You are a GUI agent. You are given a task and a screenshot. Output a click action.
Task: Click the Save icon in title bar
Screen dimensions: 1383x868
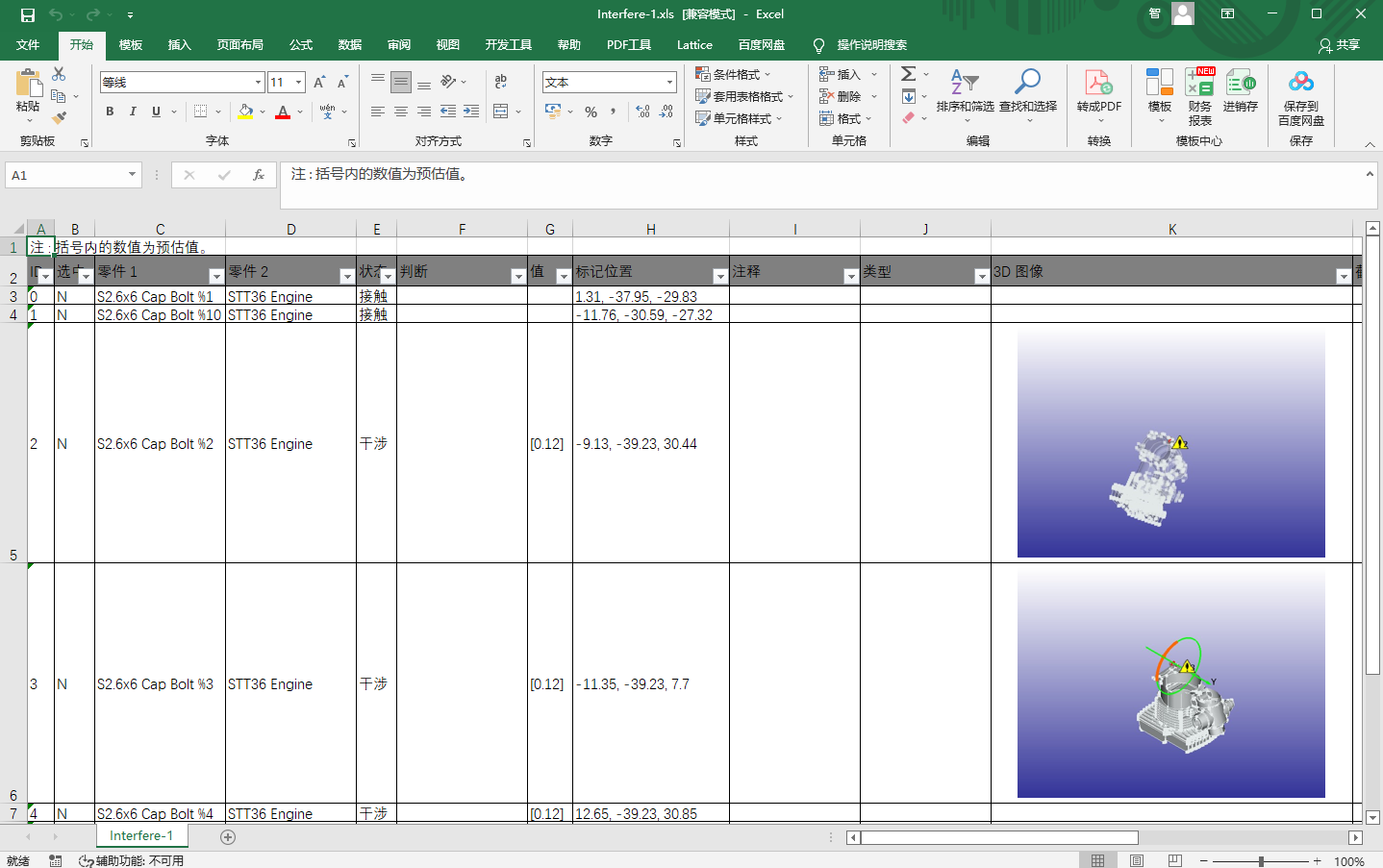click(x=28, y=14)
